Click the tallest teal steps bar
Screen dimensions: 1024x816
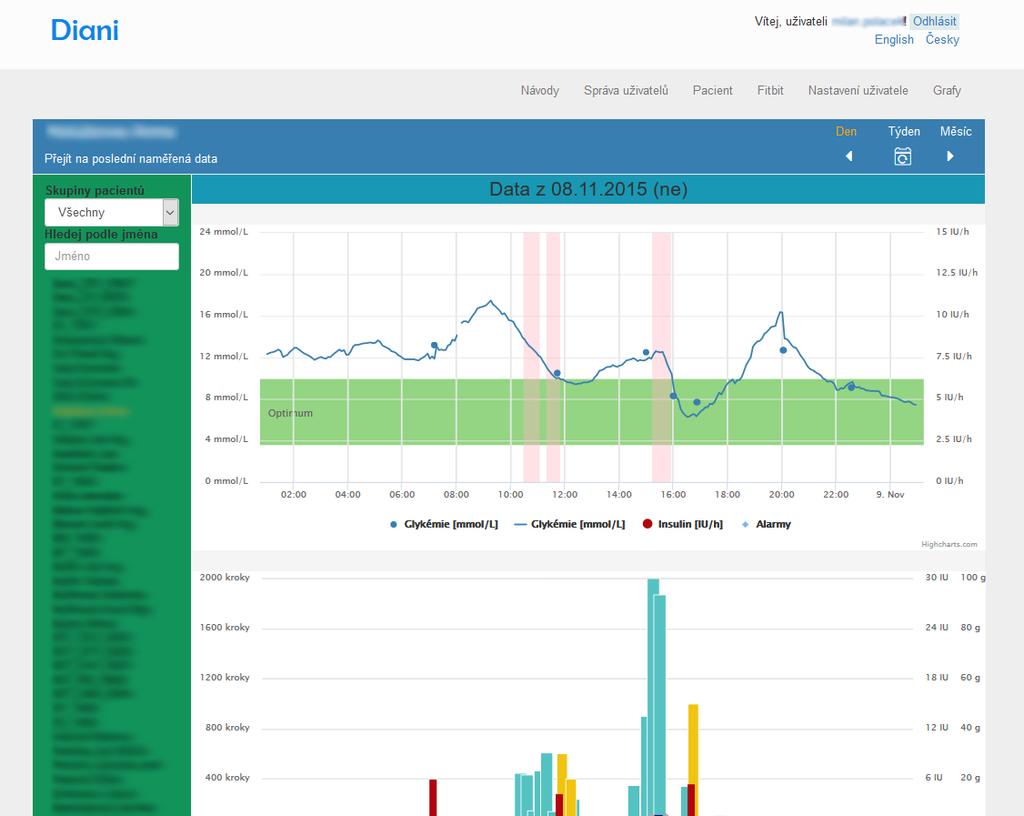pyautogui.click(x=653, y=697)
